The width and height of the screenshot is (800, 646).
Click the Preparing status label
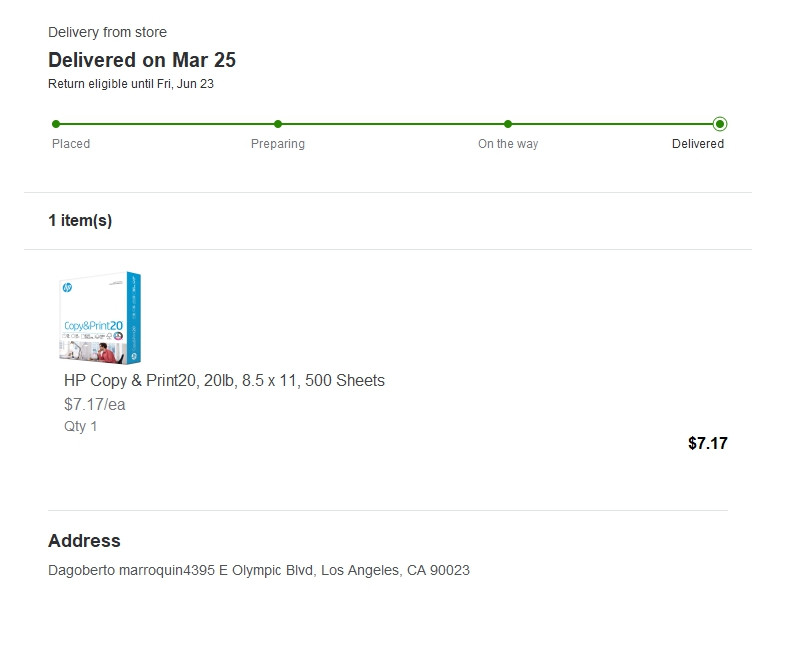point(278,144)
